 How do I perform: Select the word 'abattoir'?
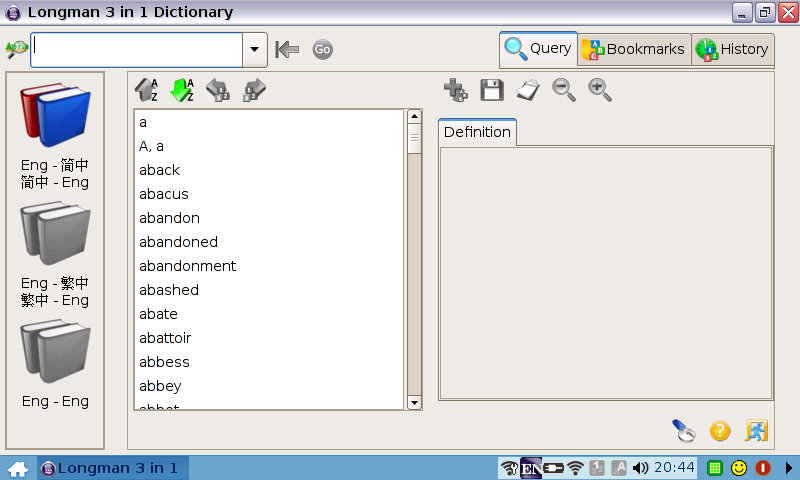click(269, 338)
